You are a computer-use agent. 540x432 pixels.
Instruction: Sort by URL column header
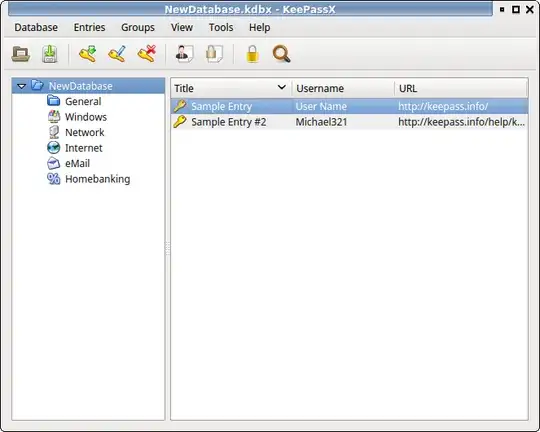(x=460, y=88)
